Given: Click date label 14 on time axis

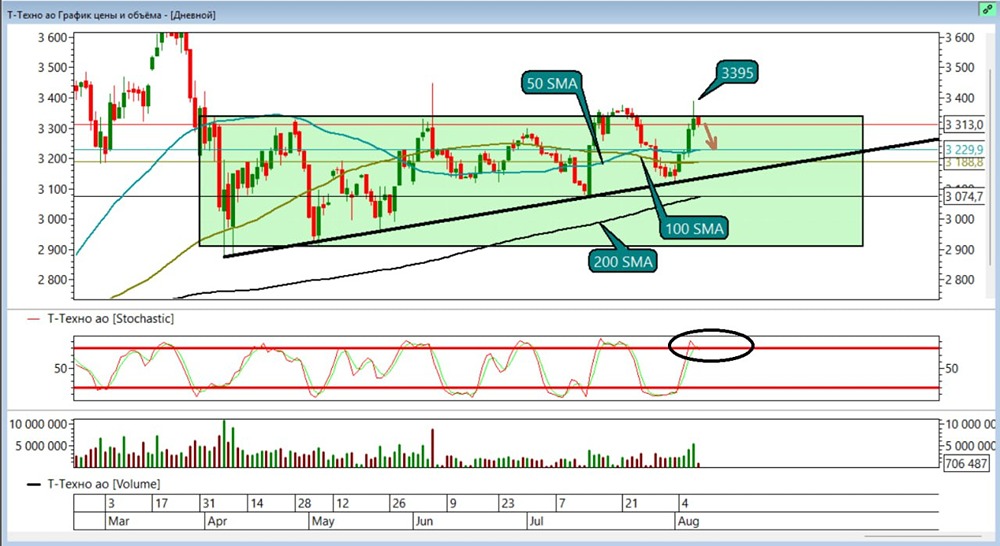Looking at the screenshot, I should point(256,503).
